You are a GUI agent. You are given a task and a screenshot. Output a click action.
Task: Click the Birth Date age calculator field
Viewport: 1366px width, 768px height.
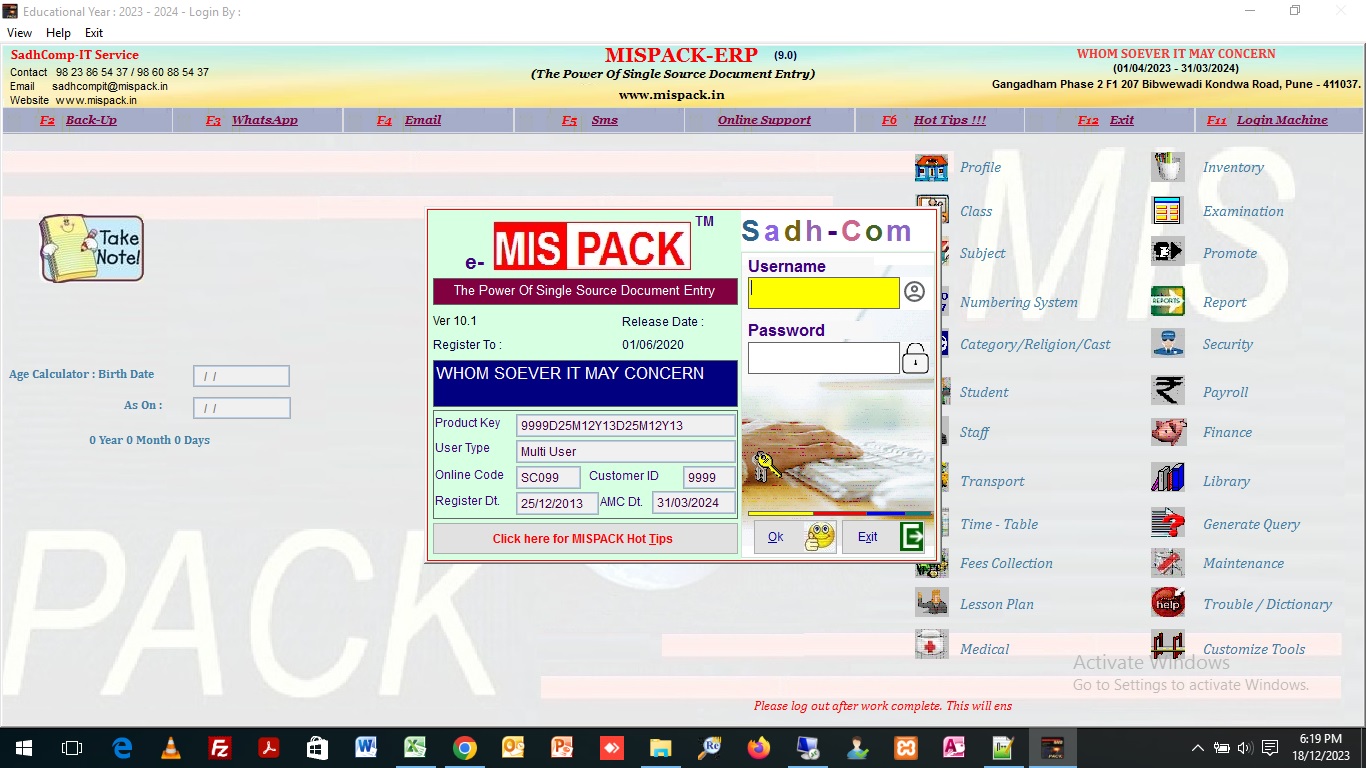click(x=241, y=376)
